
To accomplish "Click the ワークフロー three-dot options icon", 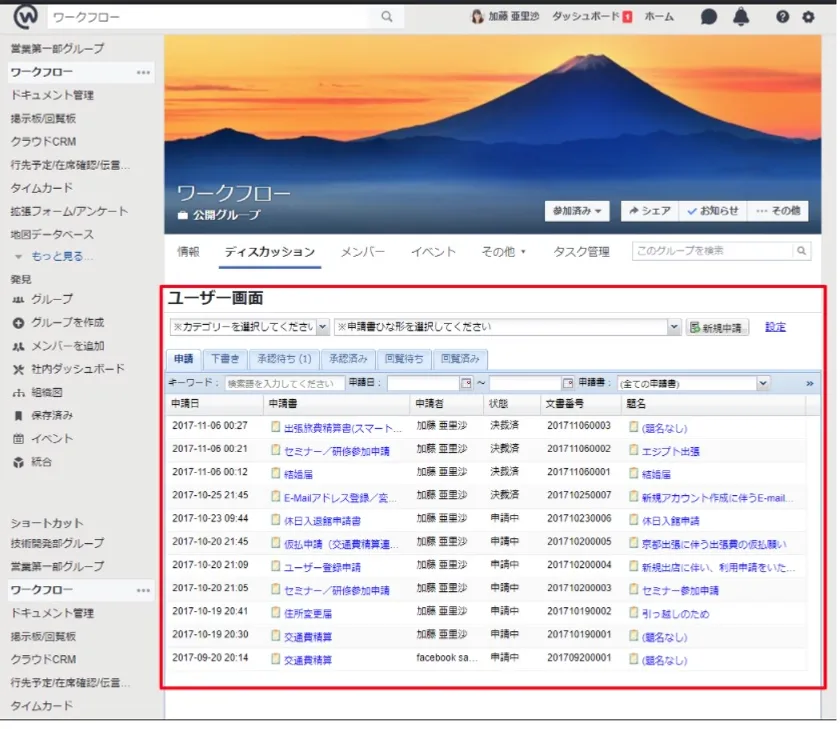I will [x=144, y=73].
